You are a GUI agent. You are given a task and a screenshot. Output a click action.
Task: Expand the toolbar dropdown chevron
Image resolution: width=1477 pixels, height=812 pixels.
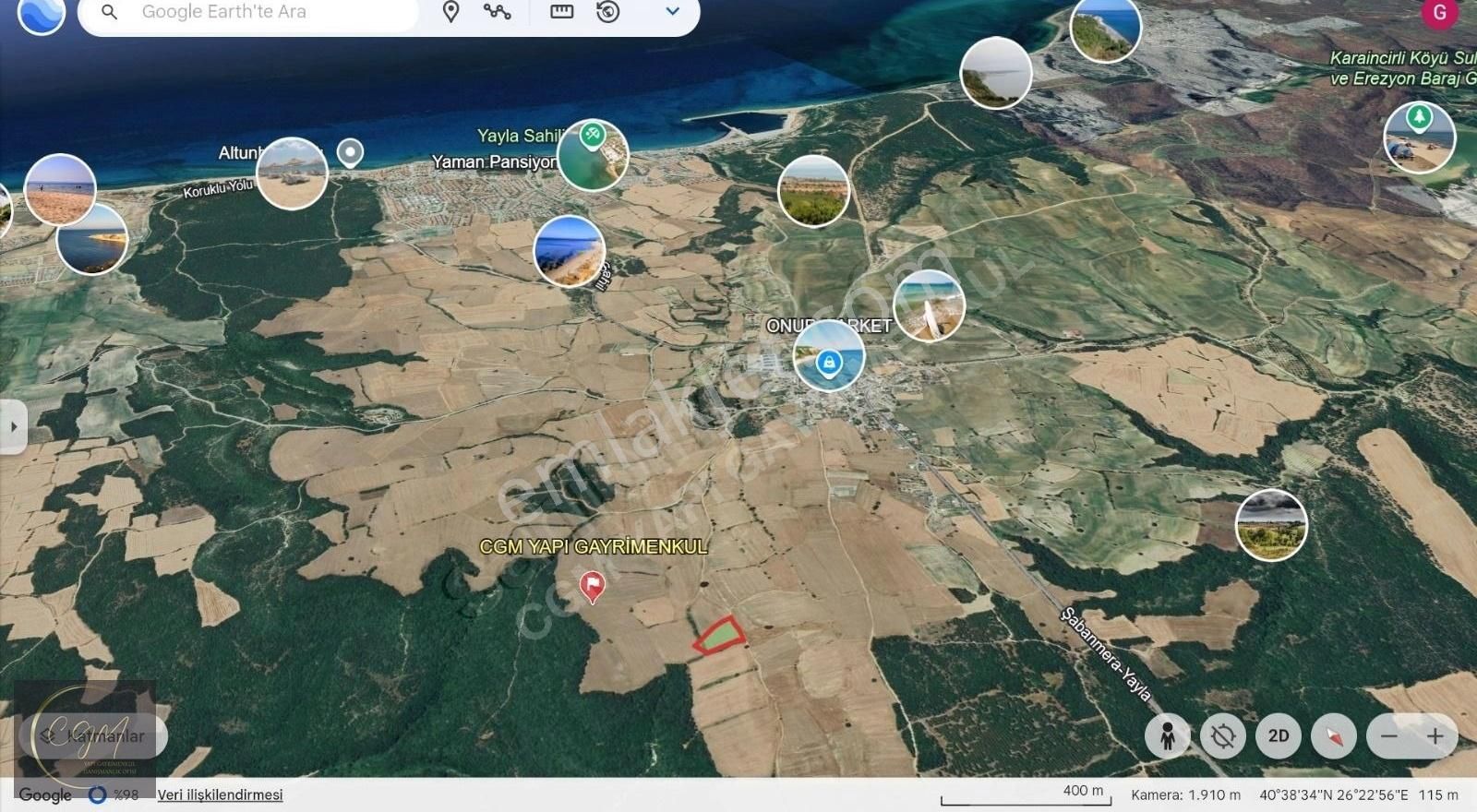(x=673, y=12)
